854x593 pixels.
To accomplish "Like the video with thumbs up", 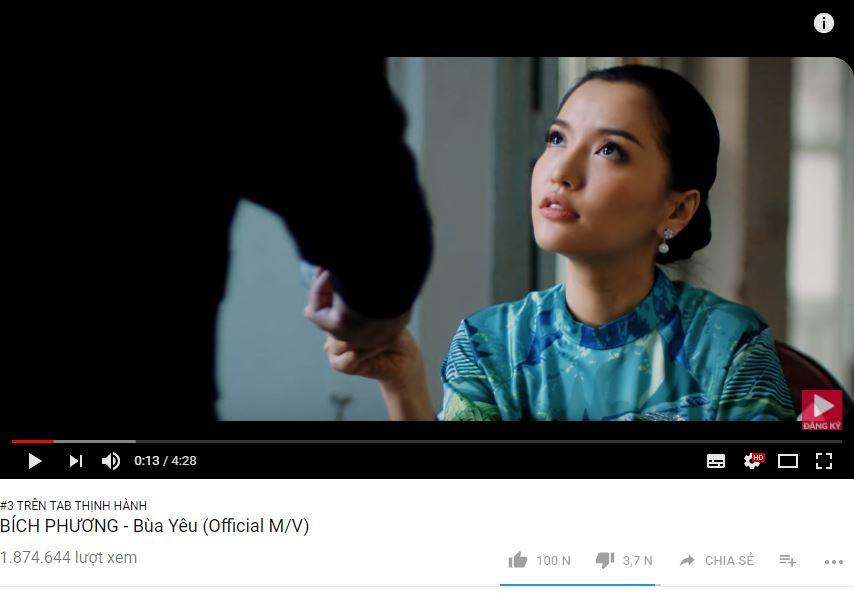I will (x=539, y=560).
